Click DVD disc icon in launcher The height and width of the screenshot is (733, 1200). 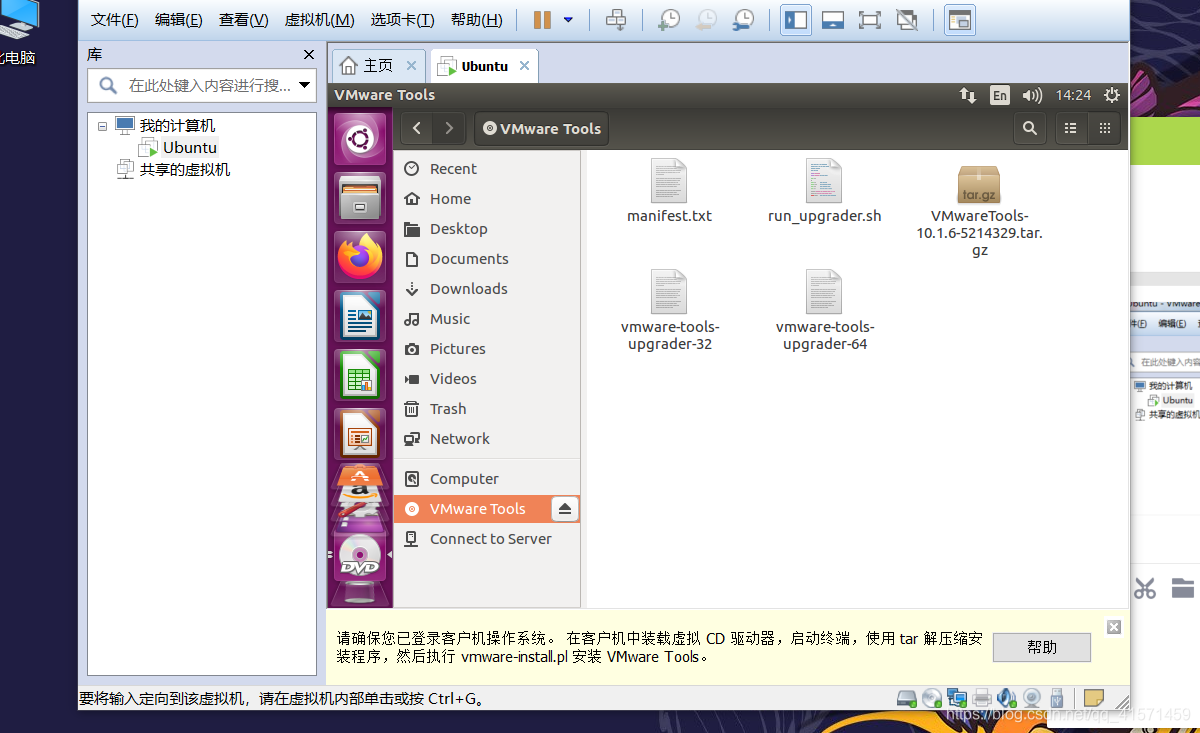[x=360, y=558]
